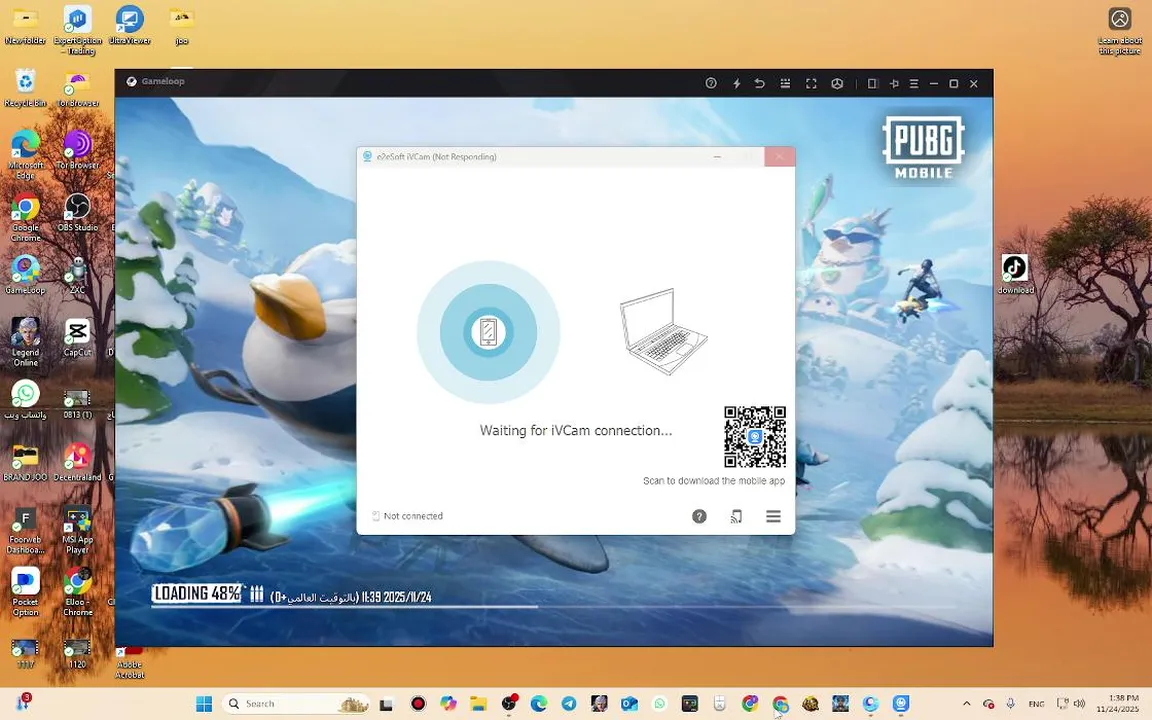Screen dimensions: 1152x720
Task: Click the 'Not connected' status in iVCam
Action: pos(407,516)
